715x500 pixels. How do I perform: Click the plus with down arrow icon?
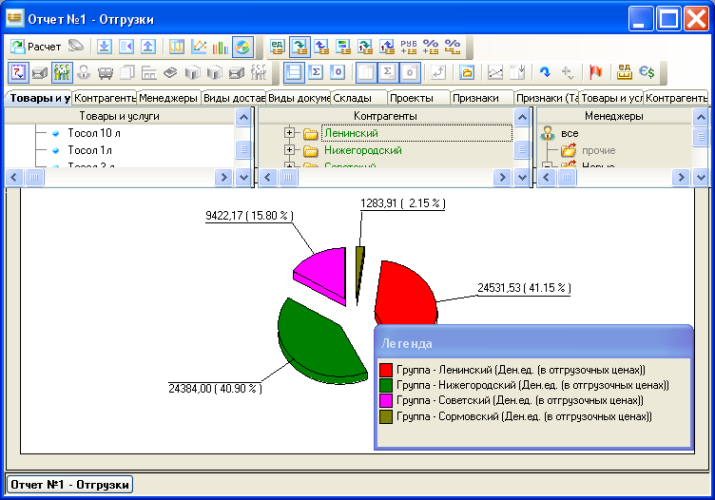click(x=568, y=72)
